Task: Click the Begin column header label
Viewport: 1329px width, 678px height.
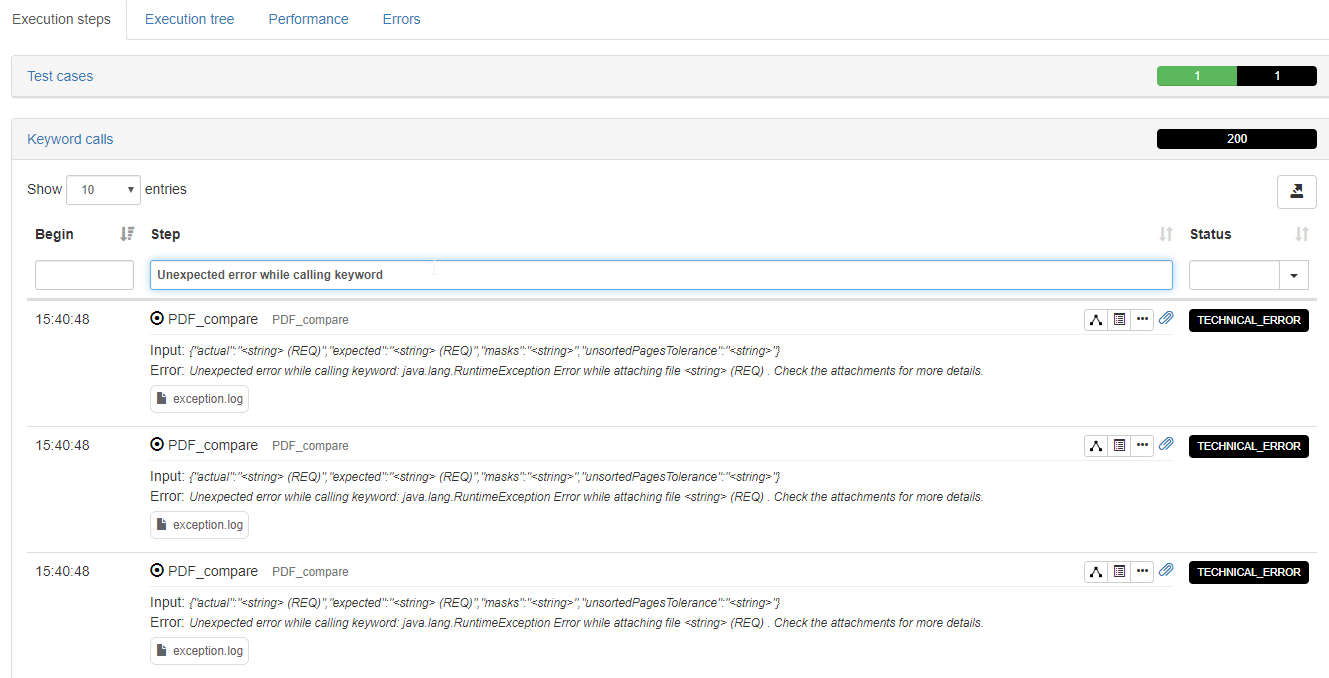Action: (x=54, y=234)
